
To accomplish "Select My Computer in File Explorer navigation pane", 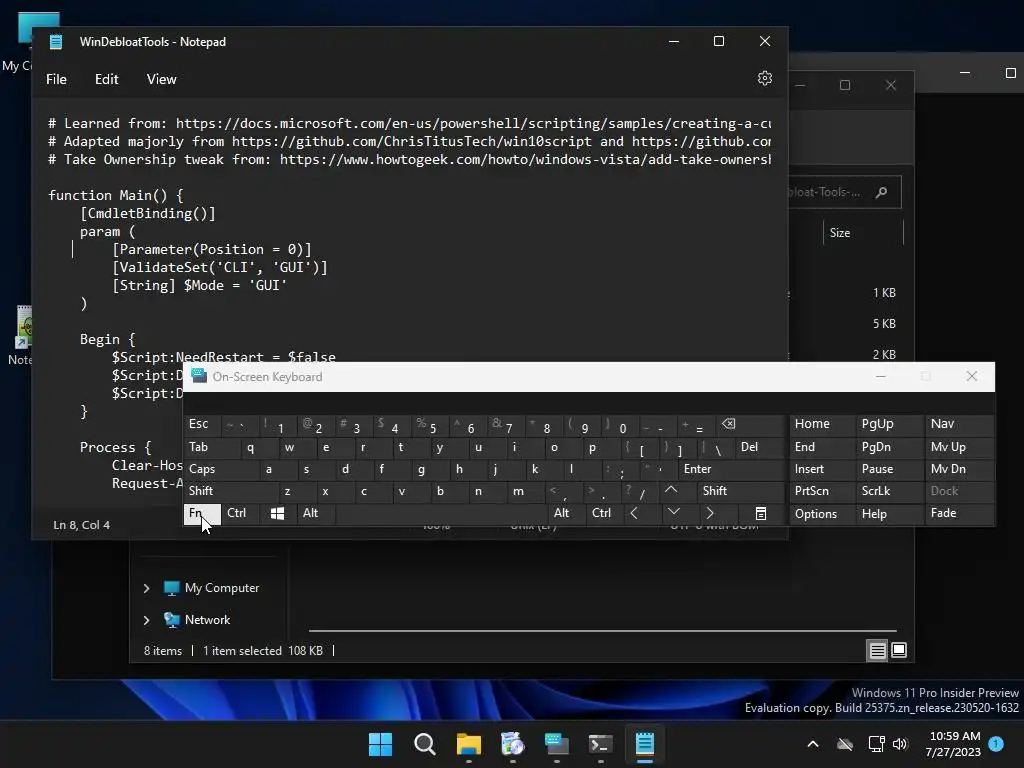I will [221, 588].
